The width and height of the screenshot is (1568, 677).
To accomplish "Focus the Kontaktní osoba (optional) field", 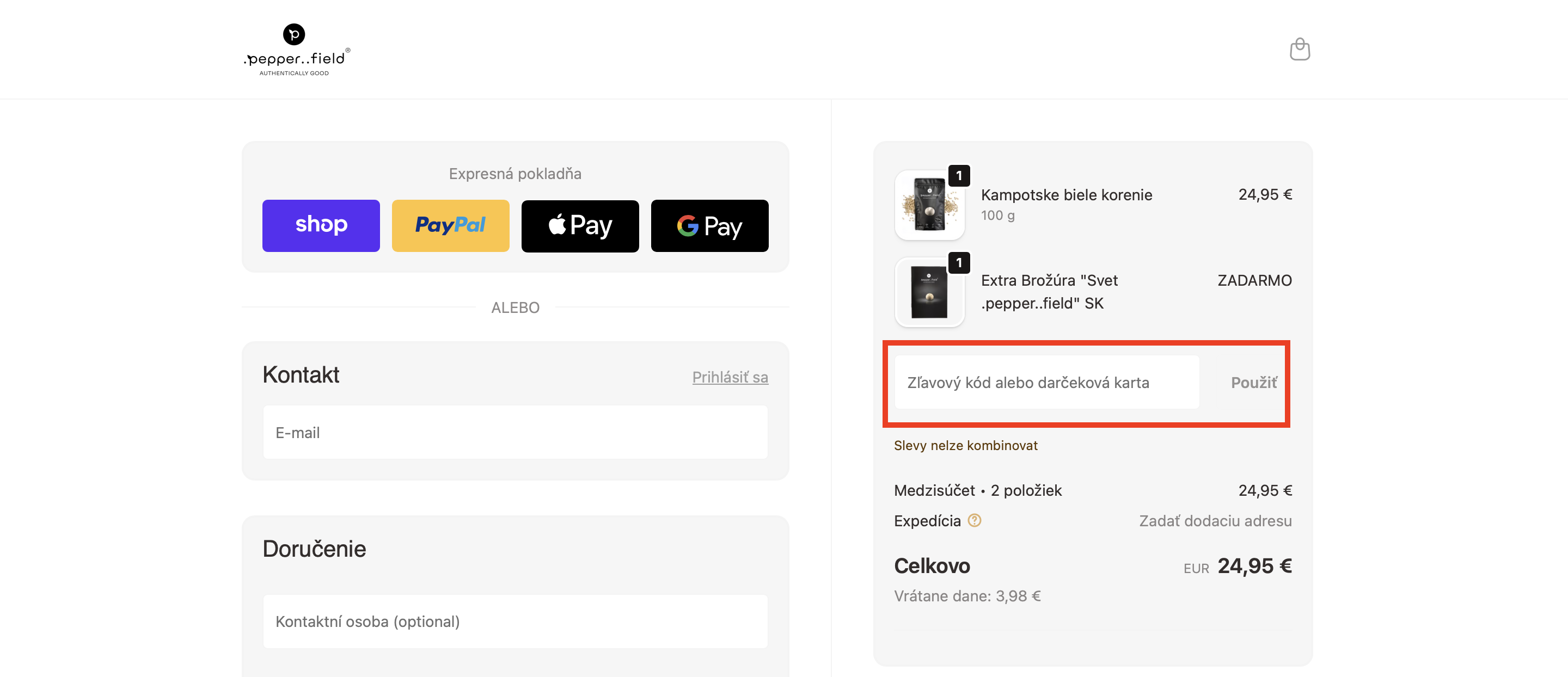I will click(515, 621).
